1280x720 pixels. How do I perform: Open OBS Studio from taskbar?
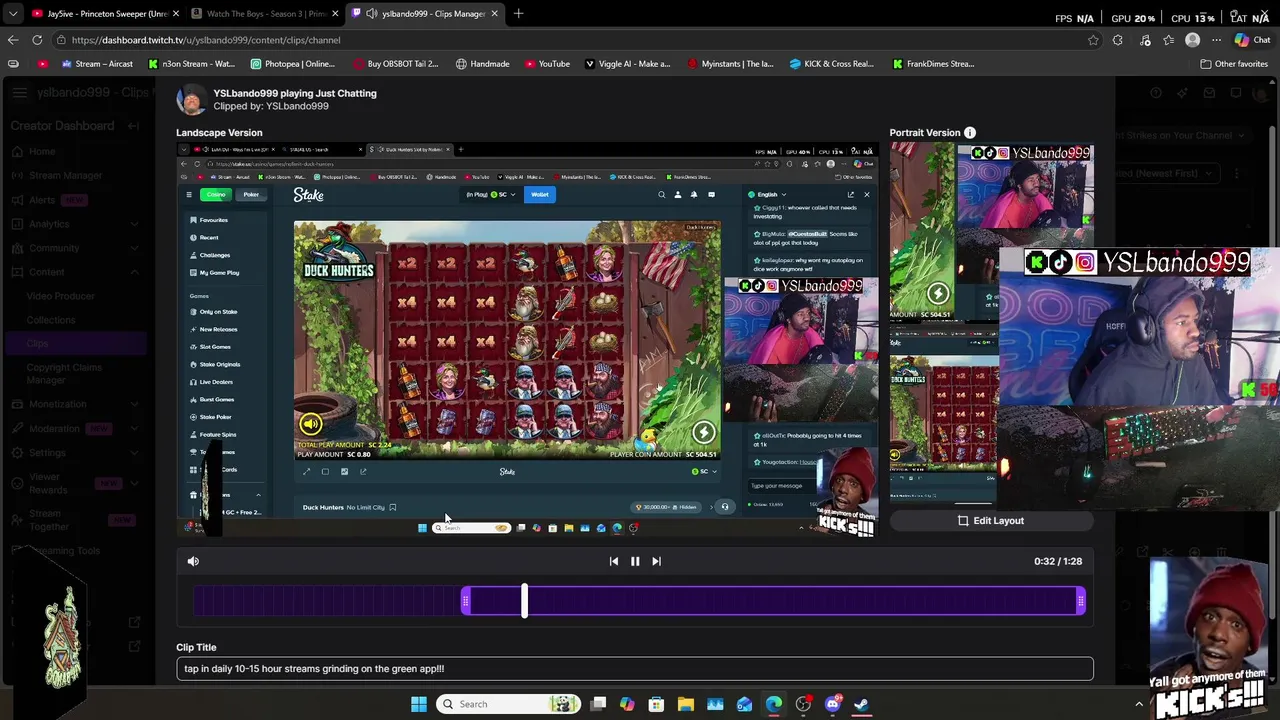coord(803,704)
